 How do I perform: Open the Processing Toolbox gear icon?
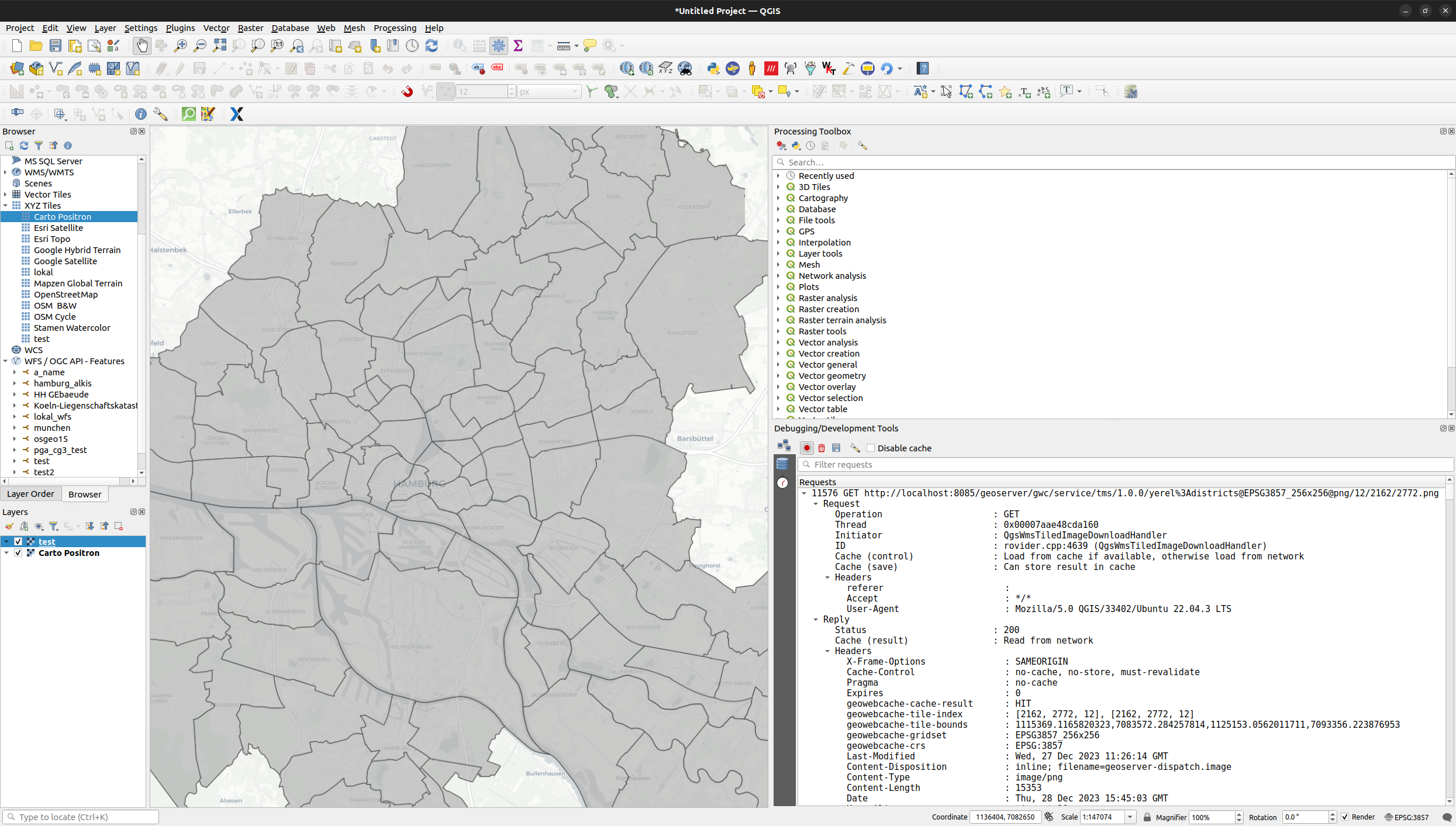(499, 46)
